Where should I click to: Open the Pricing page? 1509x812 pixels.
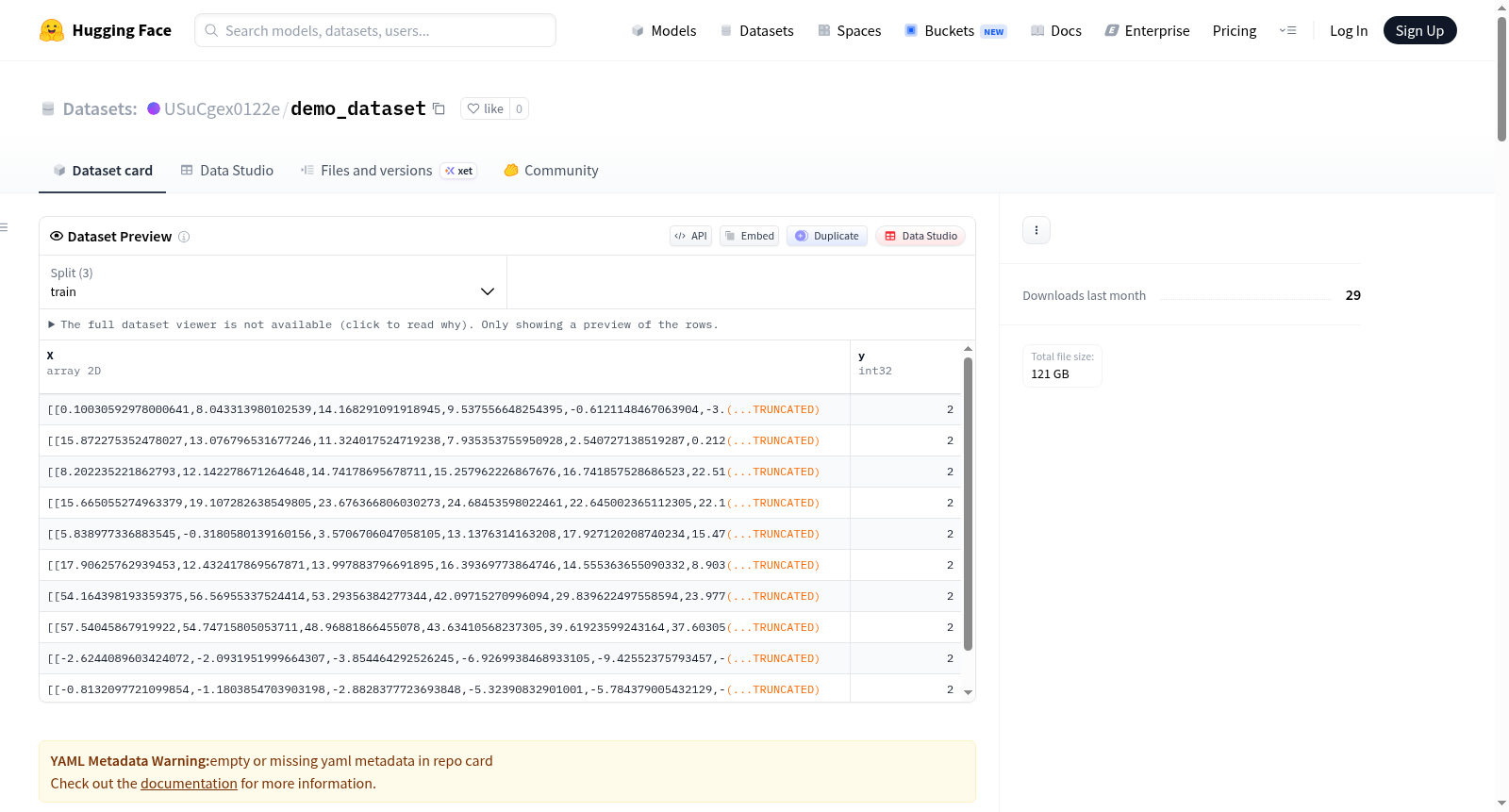(1235, 30)
